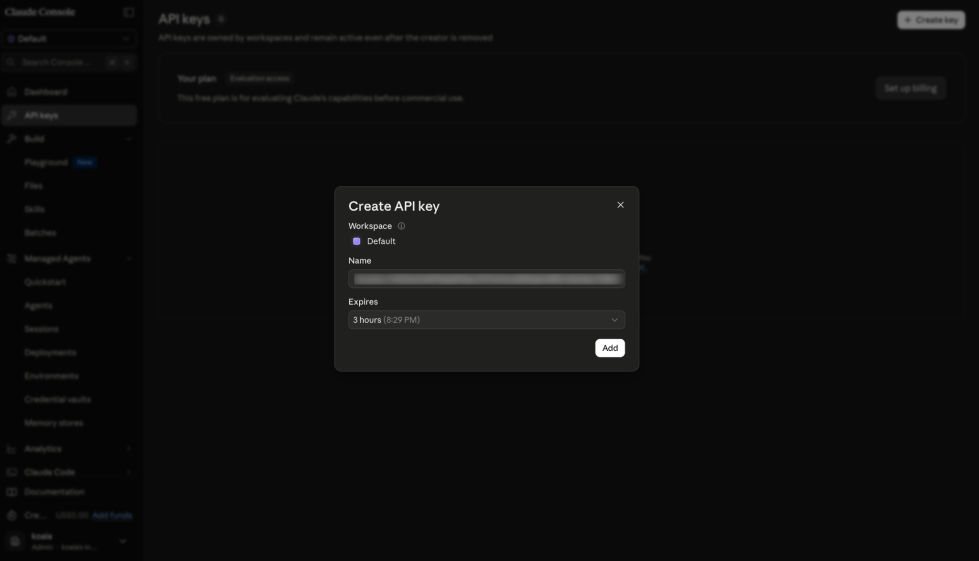The width and height of the screenshot is (979, 561).
Task: Collapse the Build section chevron
Action: [129, 139]
